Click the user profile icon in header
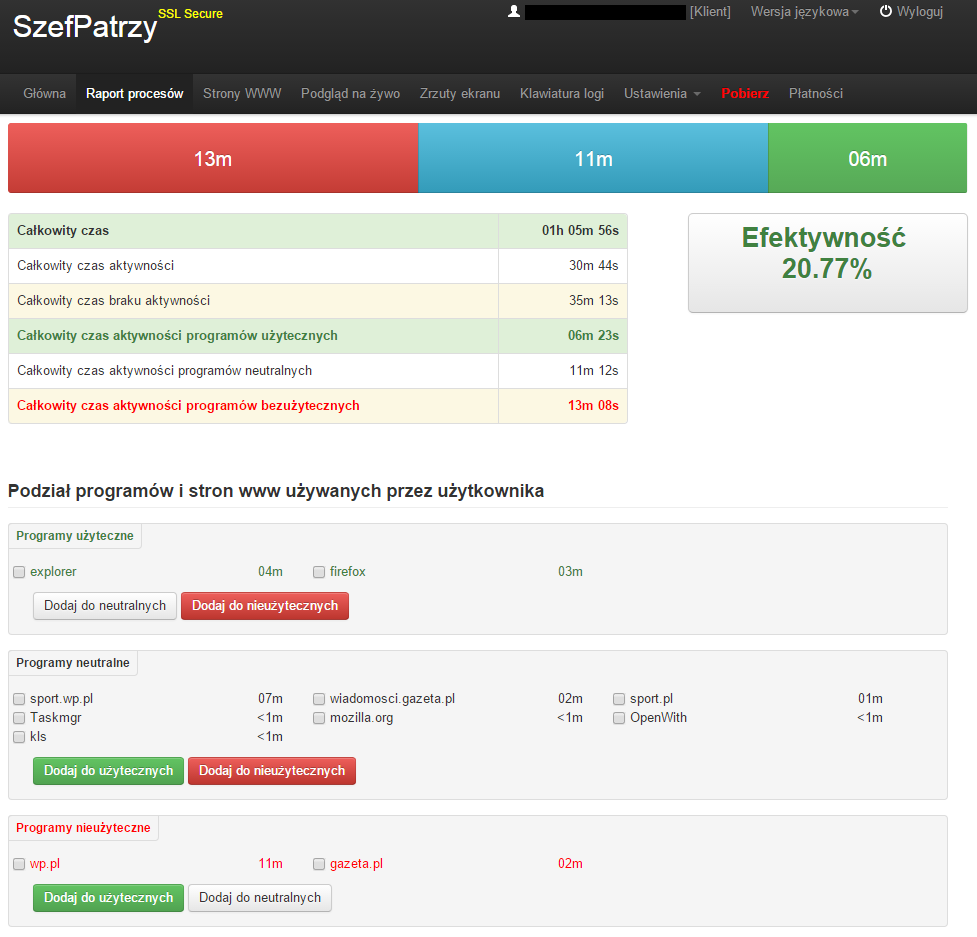 (513, 11)
